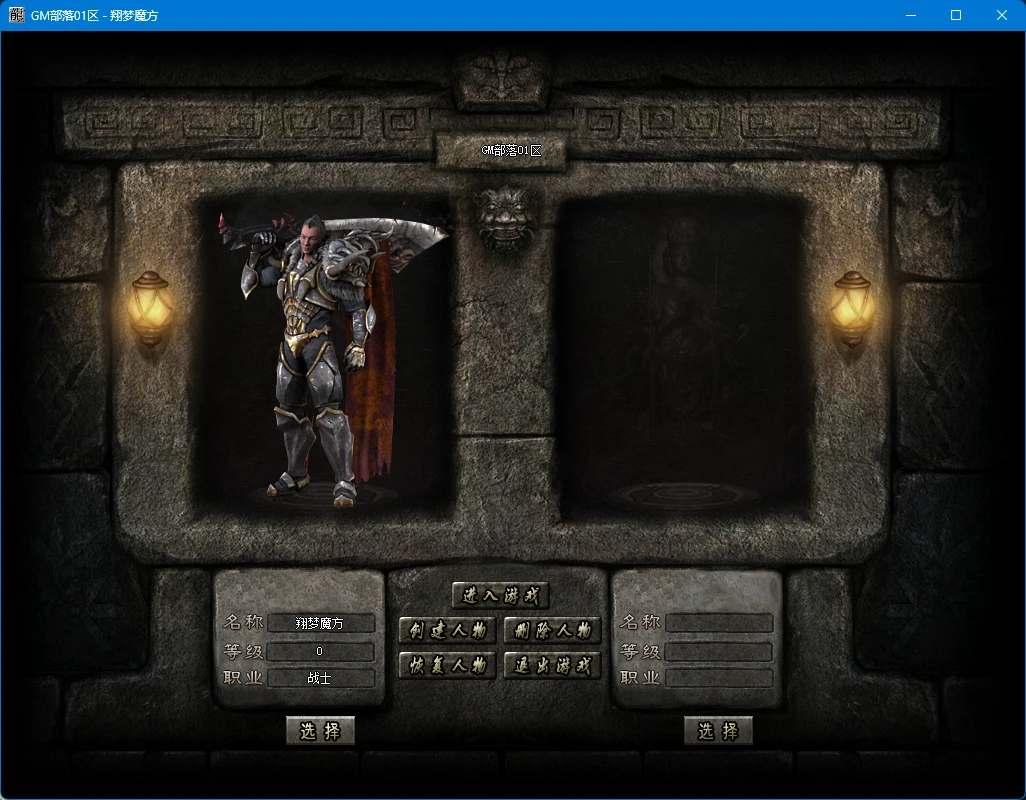The image size is (1026, 800).
Task: Click the blank 职业 field of the empty slot
Action: coord(719,678)
